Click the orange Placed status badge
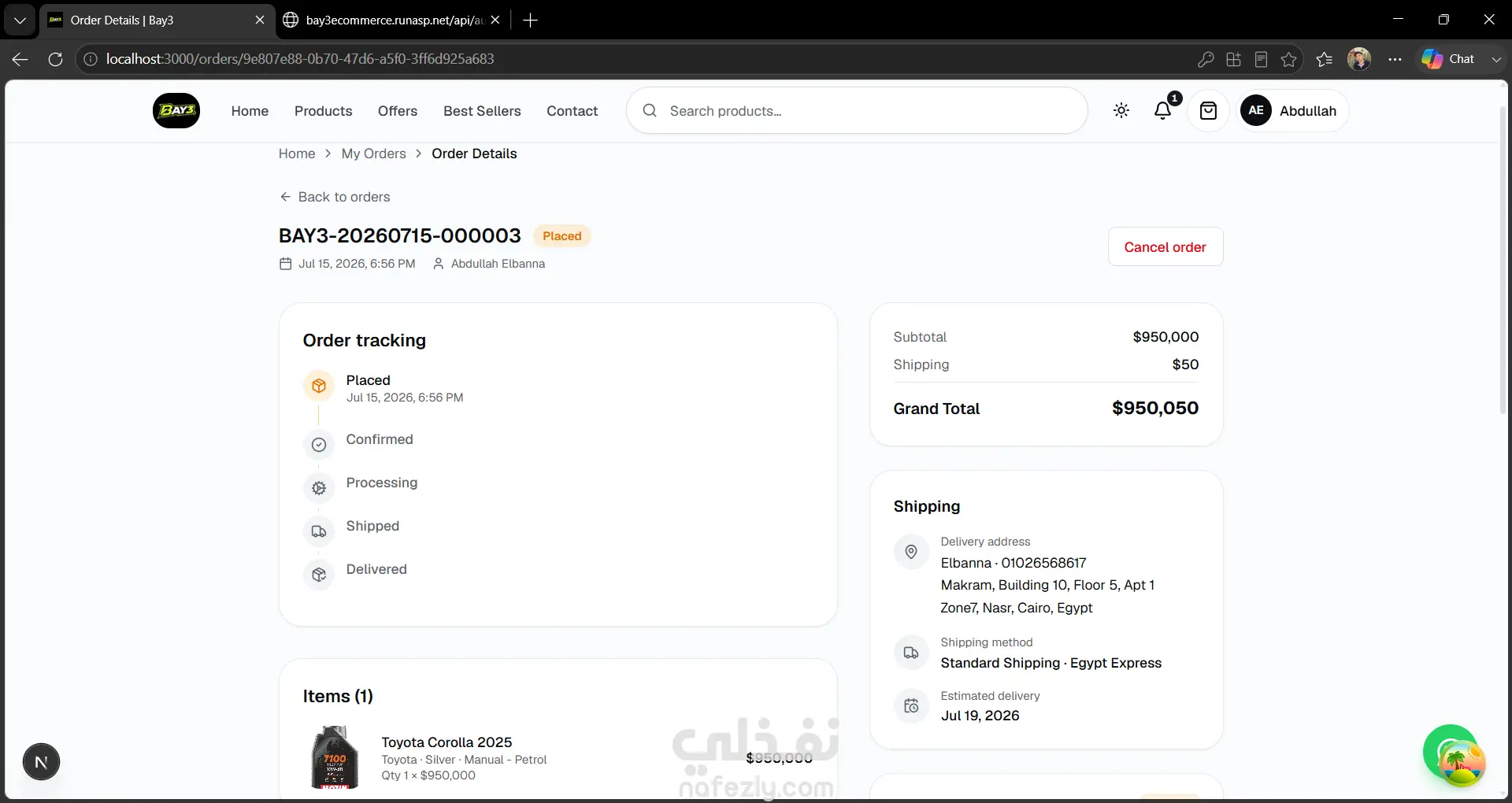 (562, 236)
